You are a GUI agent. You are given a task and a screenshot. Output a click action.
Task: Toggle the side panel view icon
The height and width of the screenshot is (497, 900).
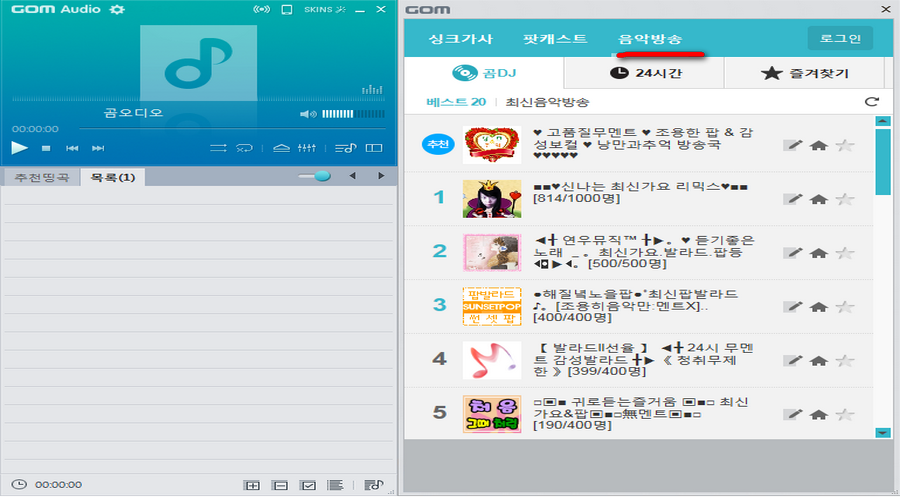coord(374,148)
